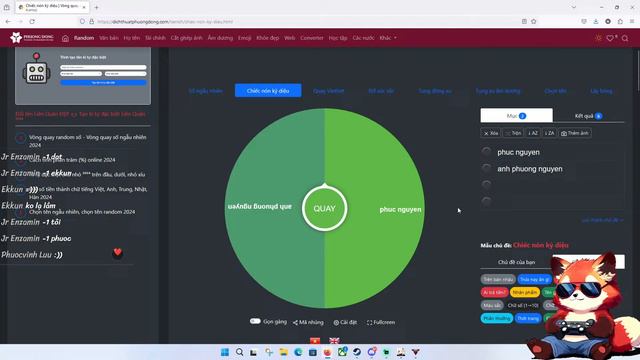Open the Web nav menu item

click(289, 38)
